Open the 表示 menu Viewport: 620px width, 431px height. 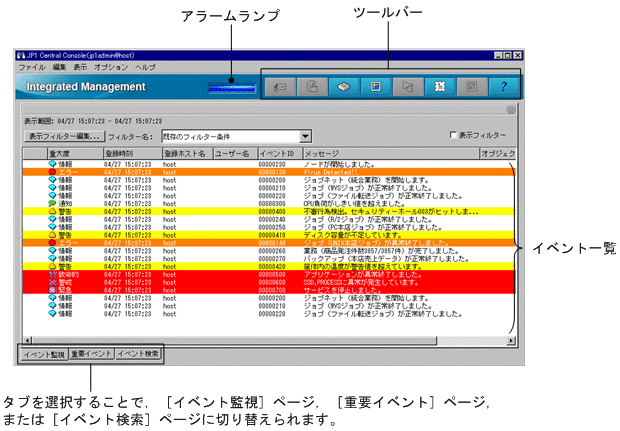(x=80, y=67)
